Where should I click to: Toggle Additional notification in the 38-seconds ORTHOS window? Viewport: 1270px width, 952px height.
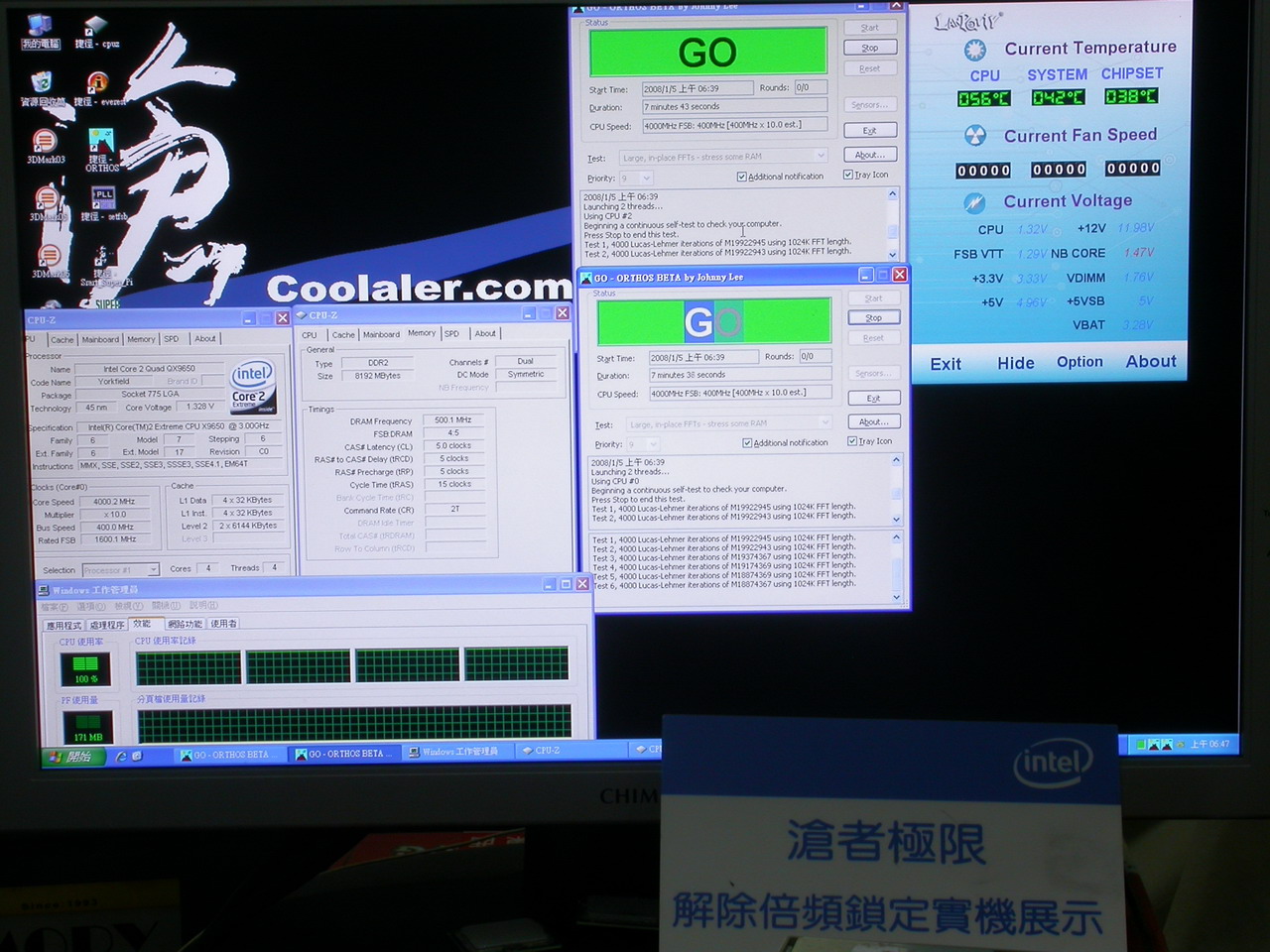coord(785,442)
